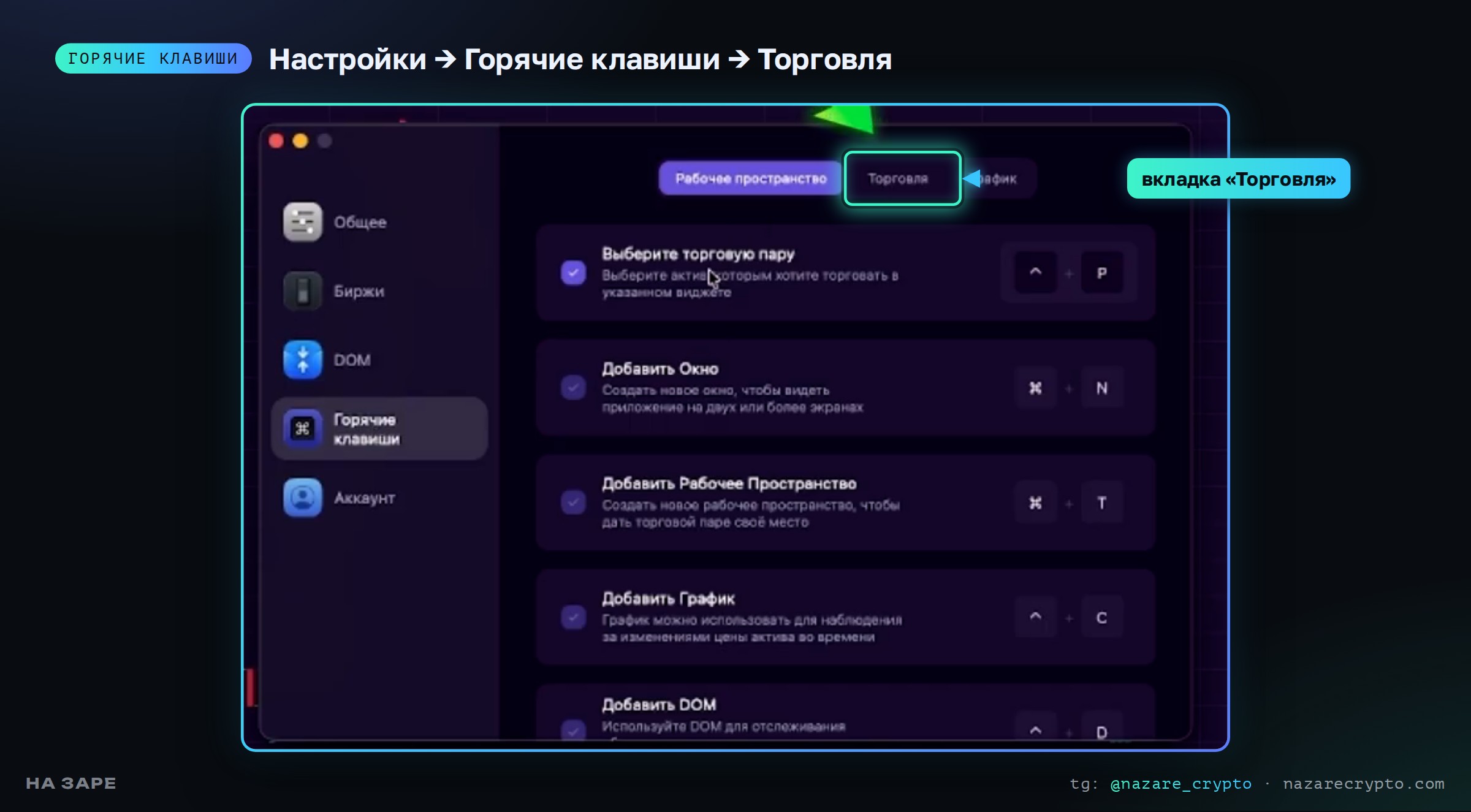Open Горячие клавиши section icon
The image size is (1471, 812).
[x=302, y=428]
